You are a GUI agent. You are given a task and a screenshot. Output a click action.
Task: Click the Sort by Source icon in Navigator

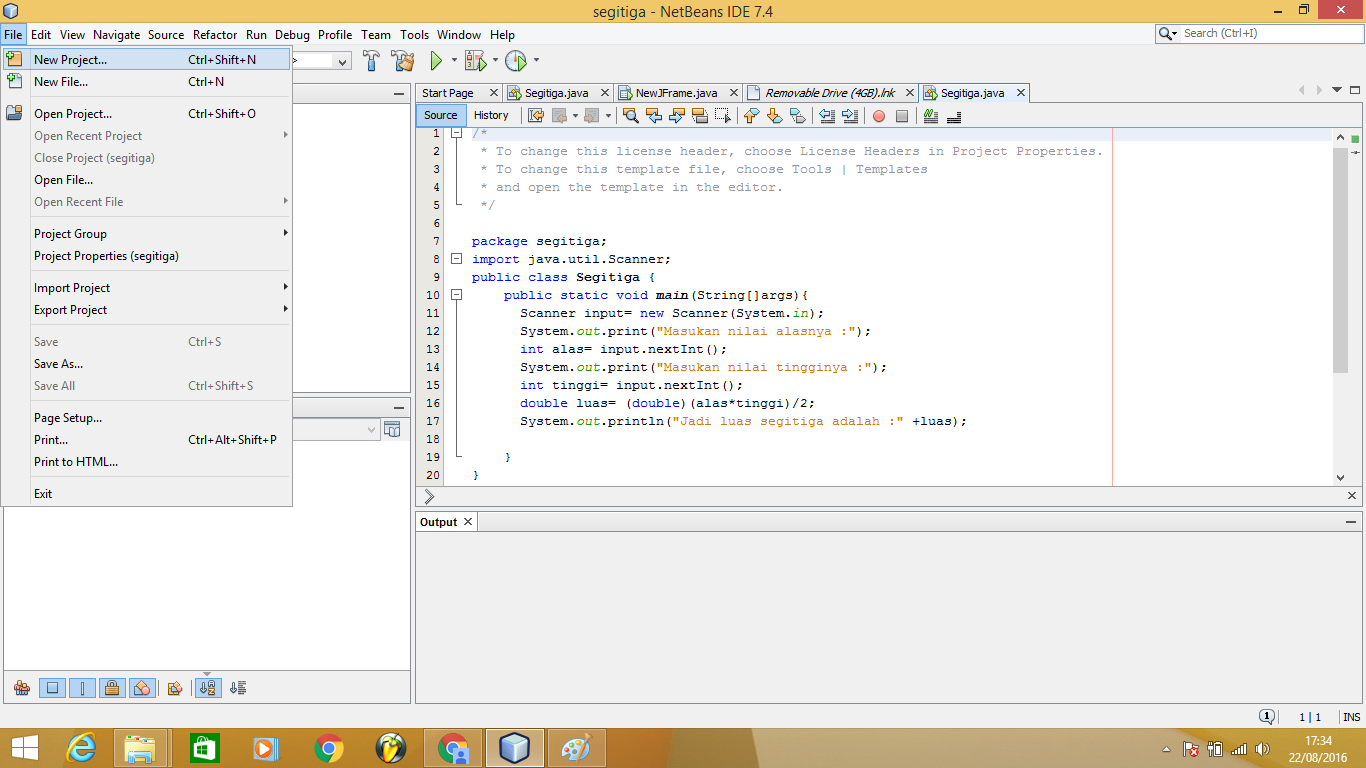tap(238, 688)
